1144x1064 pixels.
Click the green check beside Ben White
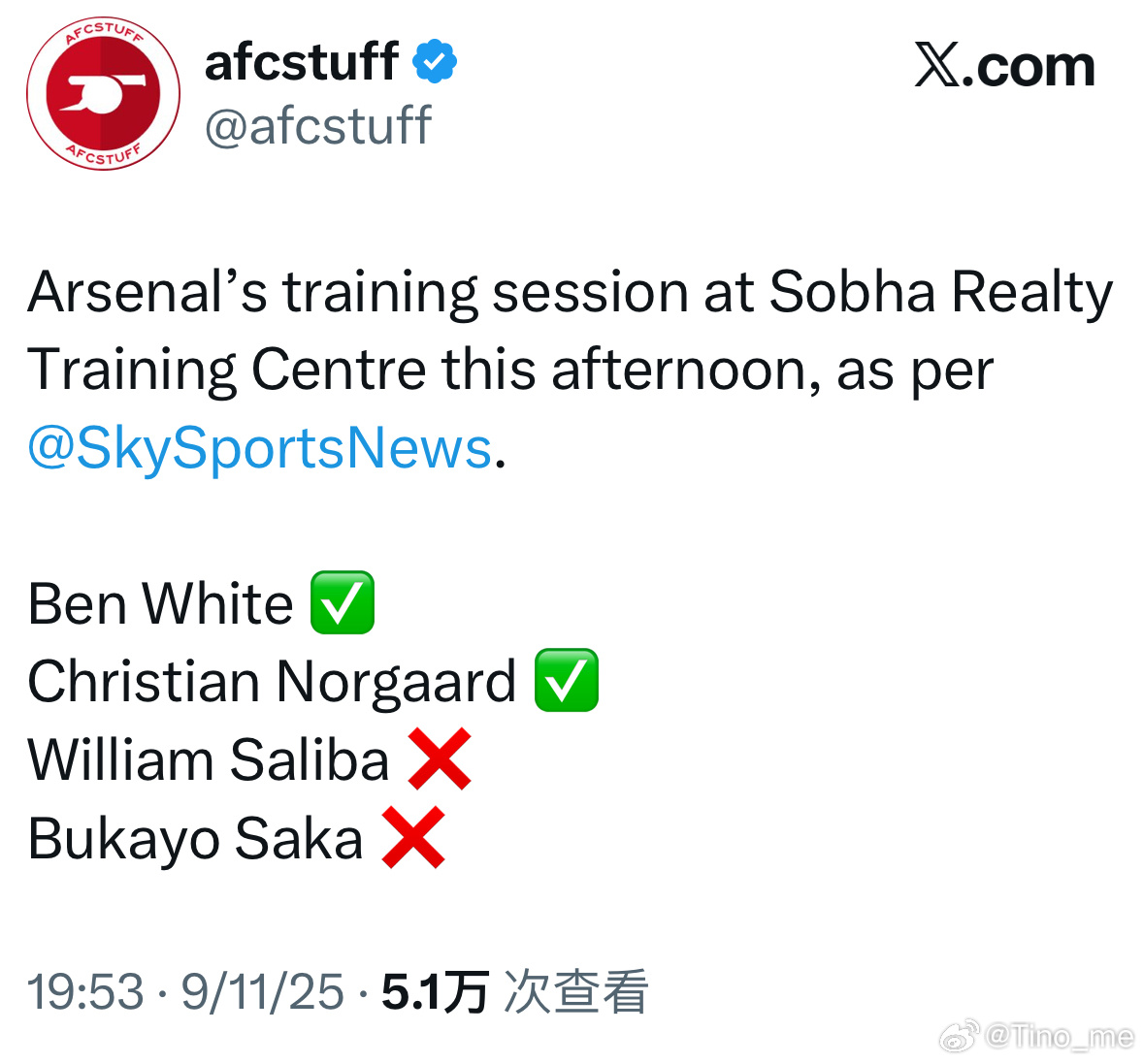coord(343,602)
